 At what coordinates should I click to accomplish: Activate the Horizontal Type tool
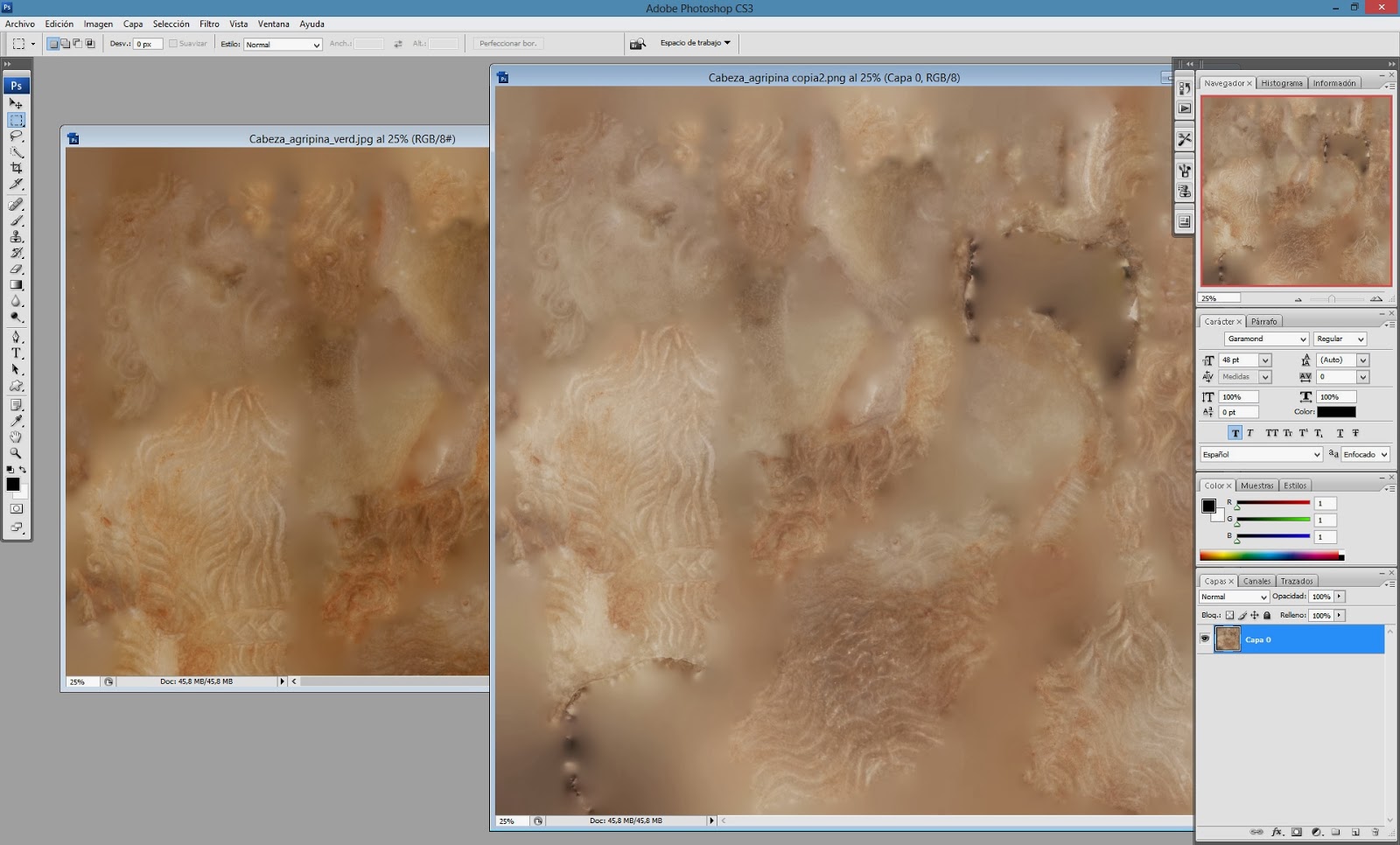tap(16, 353)
